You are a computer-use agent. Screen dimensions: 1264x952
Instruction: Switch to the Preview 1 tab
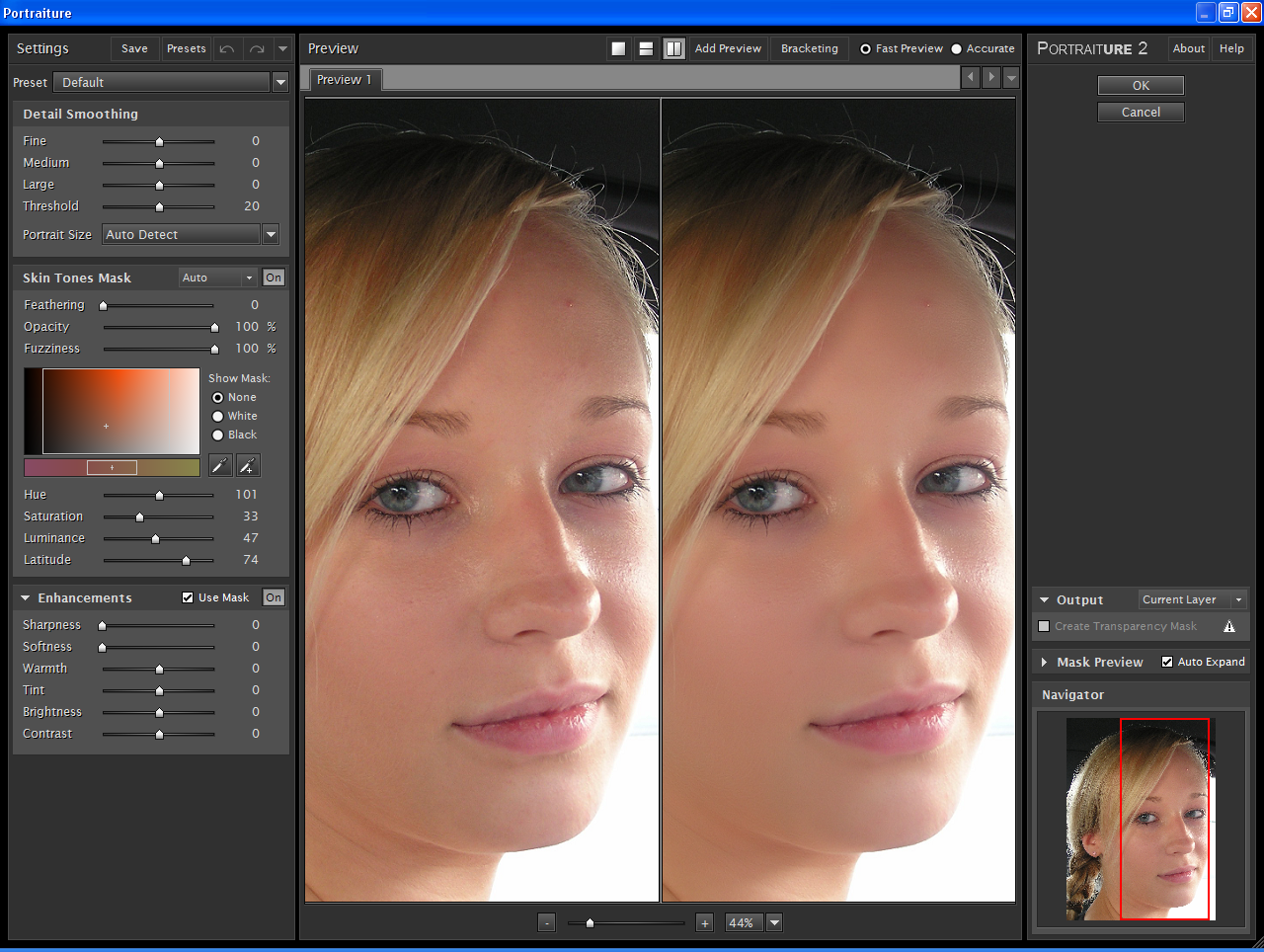[x=344, y=80]
